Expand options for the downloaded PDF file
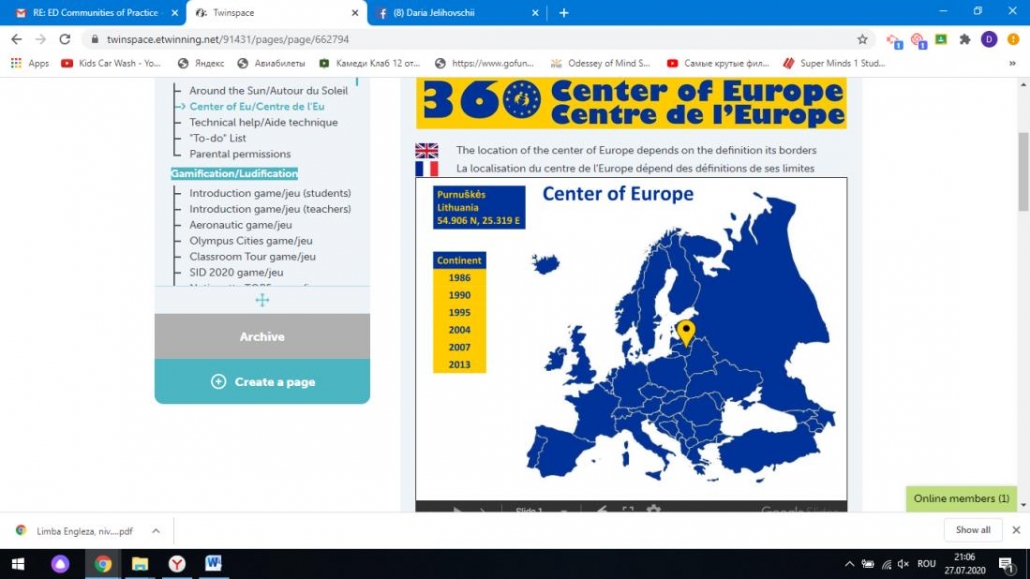 155,530
